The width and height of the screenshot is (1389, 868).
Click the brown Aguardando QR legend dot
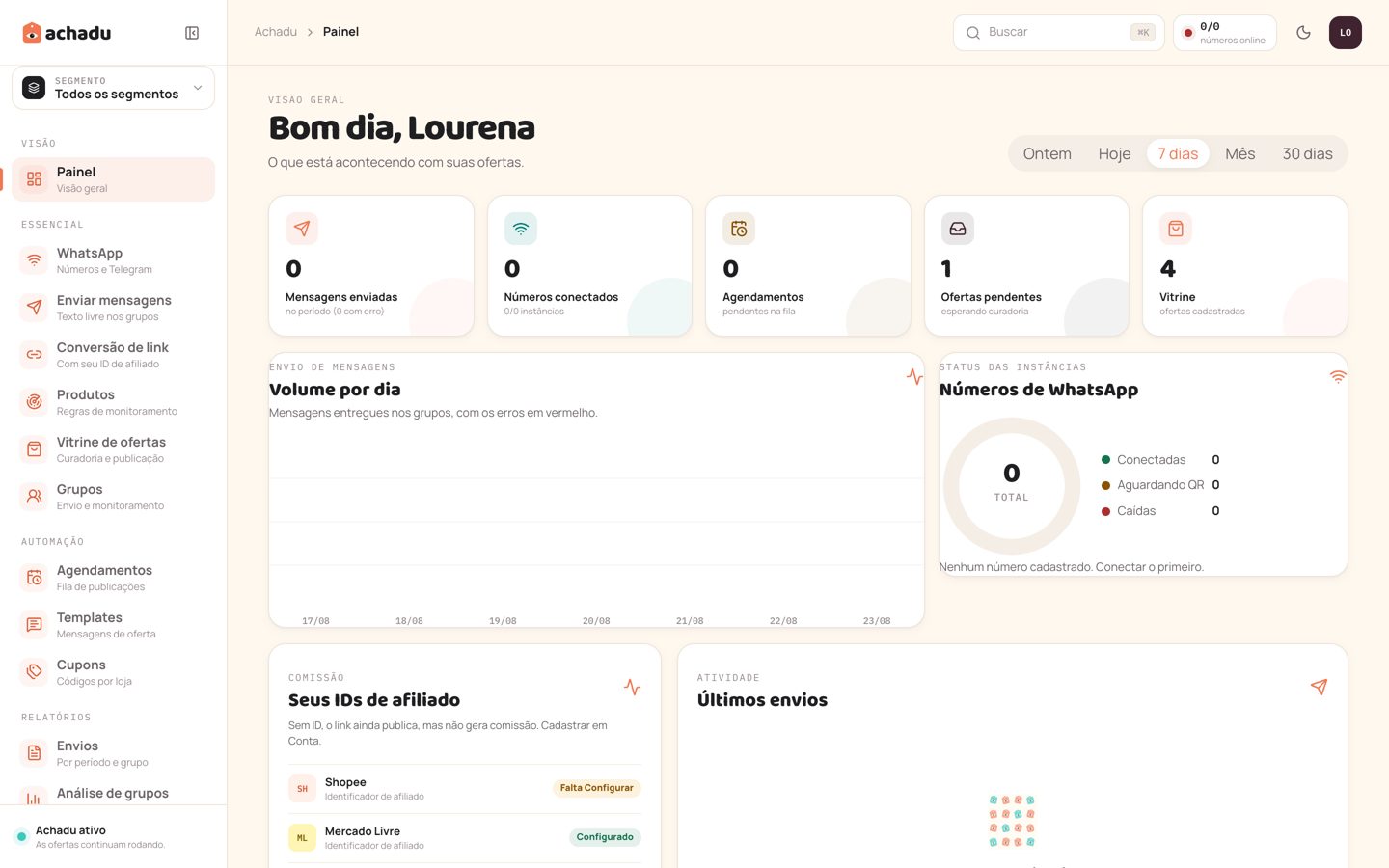[1105, 485]
